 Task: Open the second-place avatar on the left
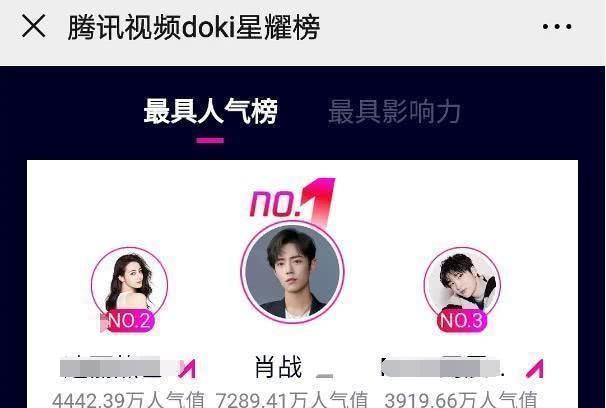pyautogui.click(x=129, y=285)
